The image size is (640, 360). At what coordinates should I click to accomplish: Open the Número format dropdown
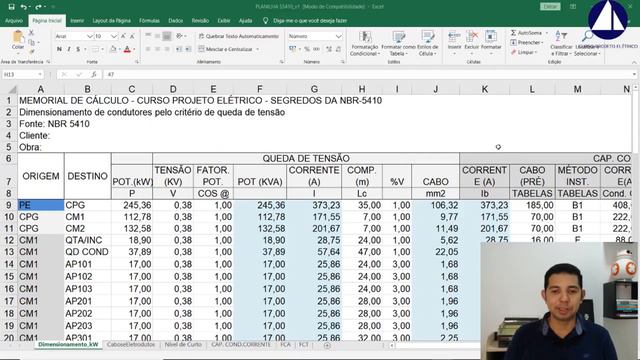click(x=338, y=36)
